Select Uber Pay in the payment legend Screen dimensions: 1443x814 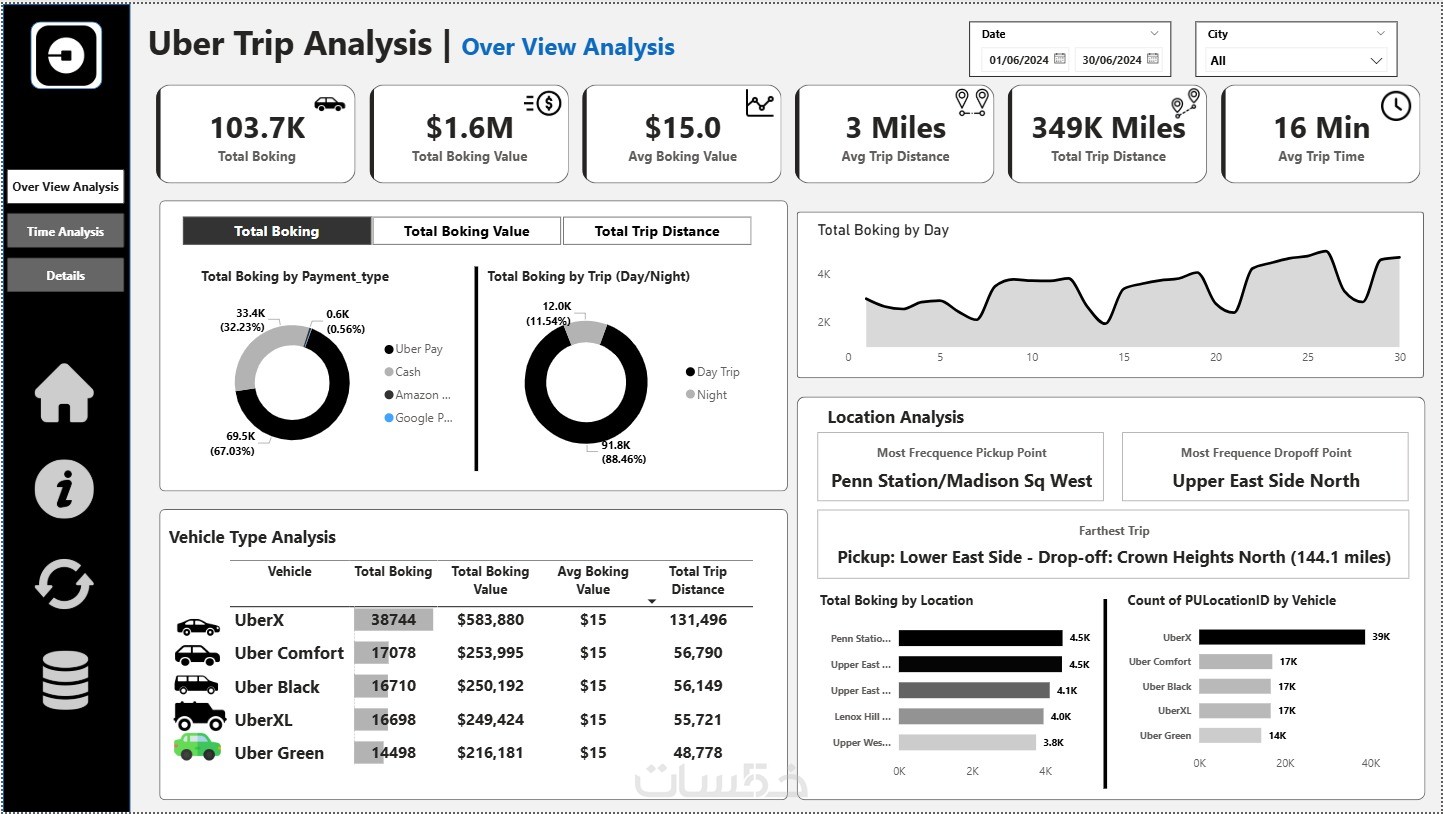click(413, 349)
